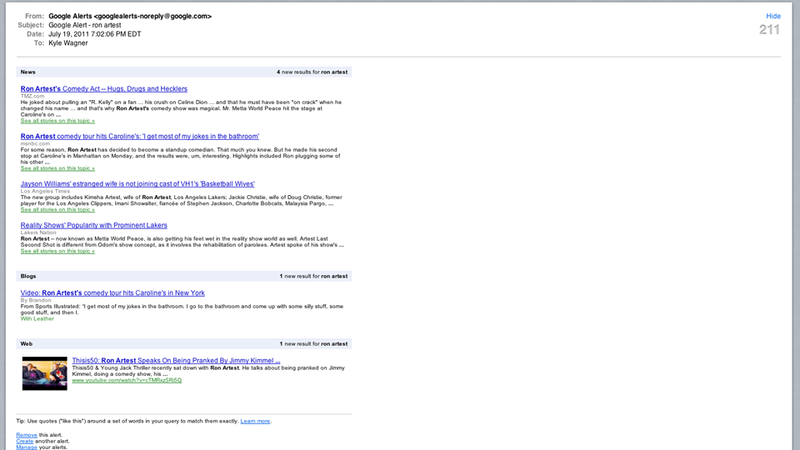Click the 'Lakers Nation' source label

point(38,232)
